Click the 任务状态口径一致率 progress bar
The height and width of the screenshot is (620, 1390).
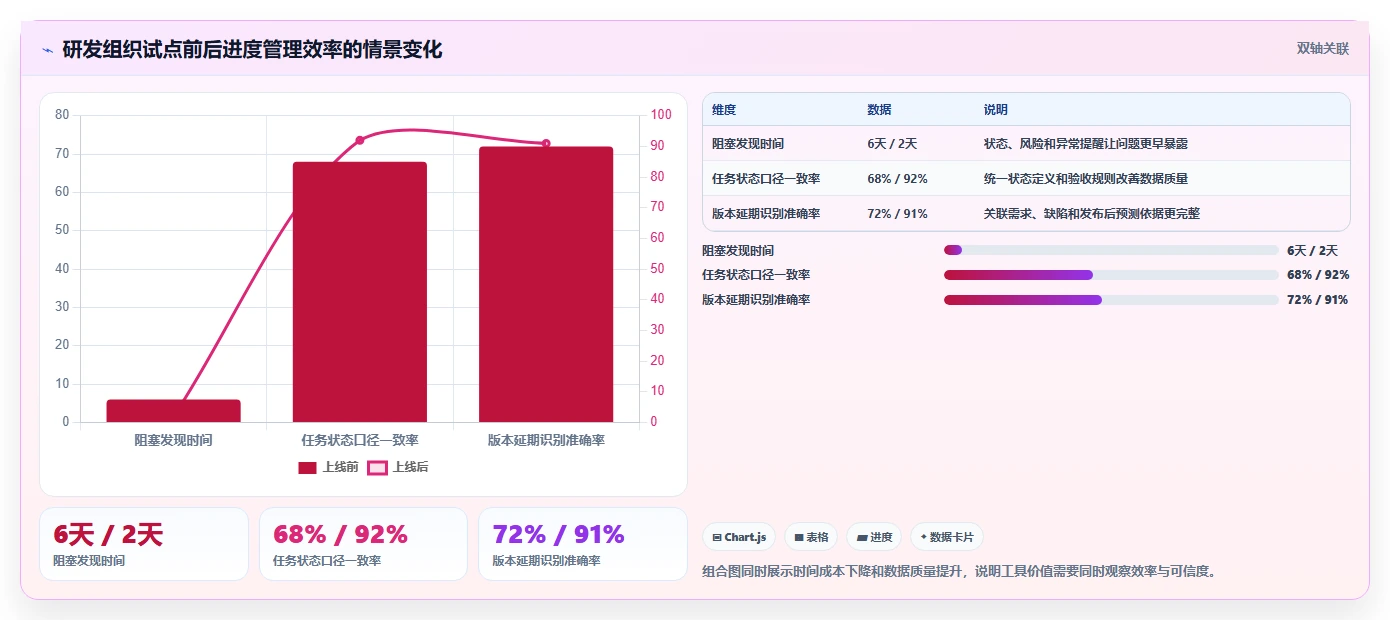tap(1111, 275)
